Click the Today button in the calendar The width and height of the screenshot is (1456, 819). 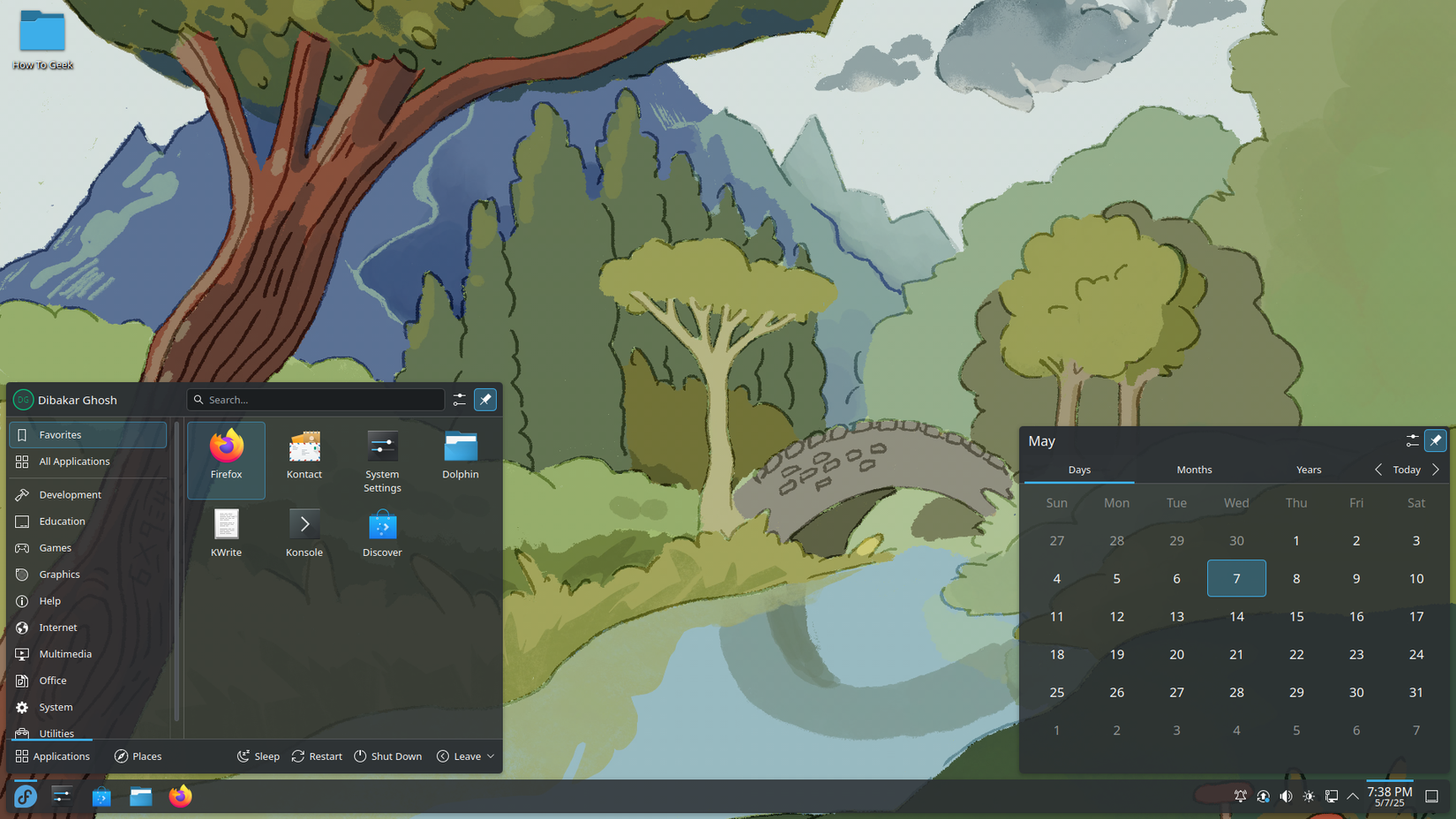pos(1406,470)
